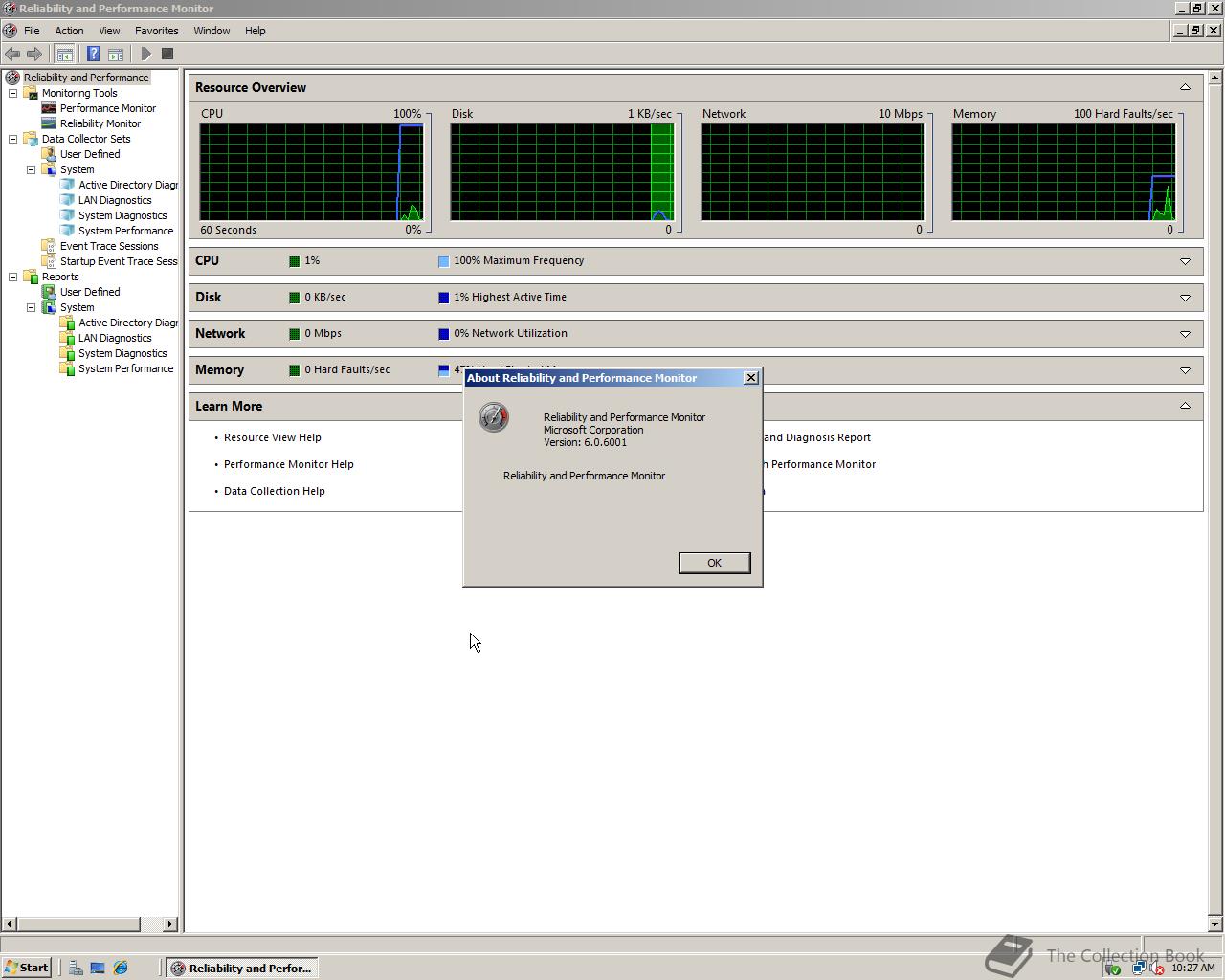Select User Defined under Data Collector Sets
The image size is (1225, 980).
pyautogui.click(x=90, y=154)
